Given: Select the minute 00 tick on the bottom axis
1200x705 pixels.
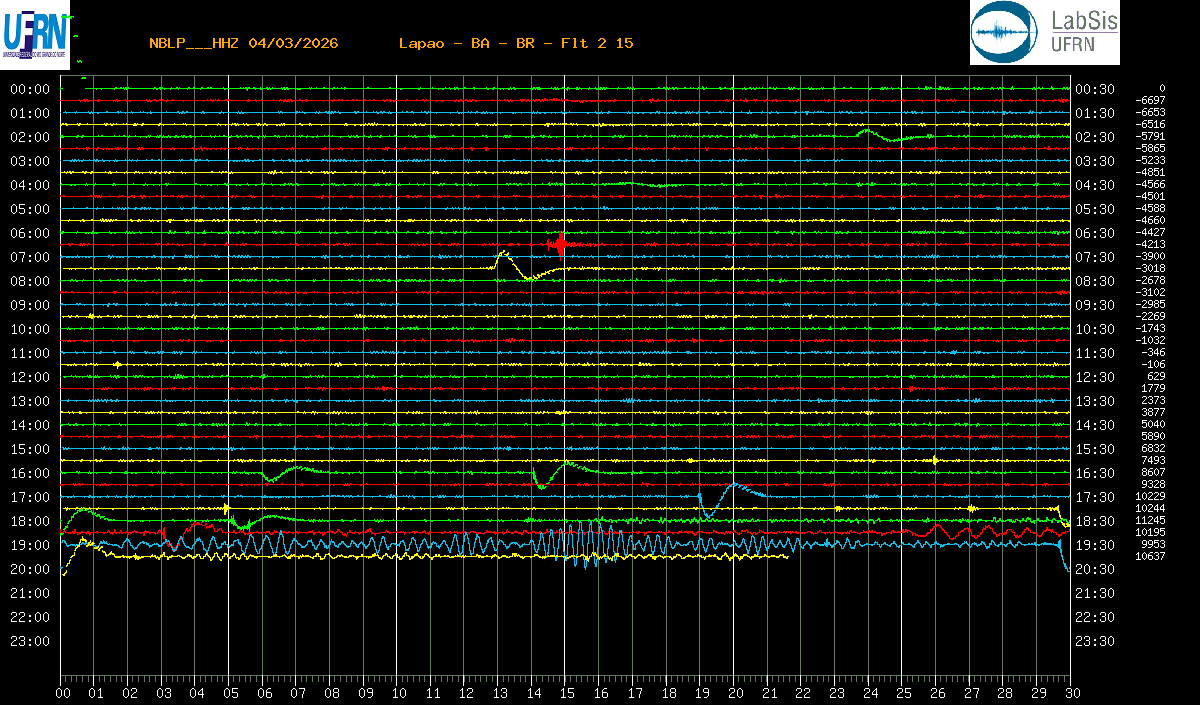Looking at the screenshot, I should tap(62, 692).
